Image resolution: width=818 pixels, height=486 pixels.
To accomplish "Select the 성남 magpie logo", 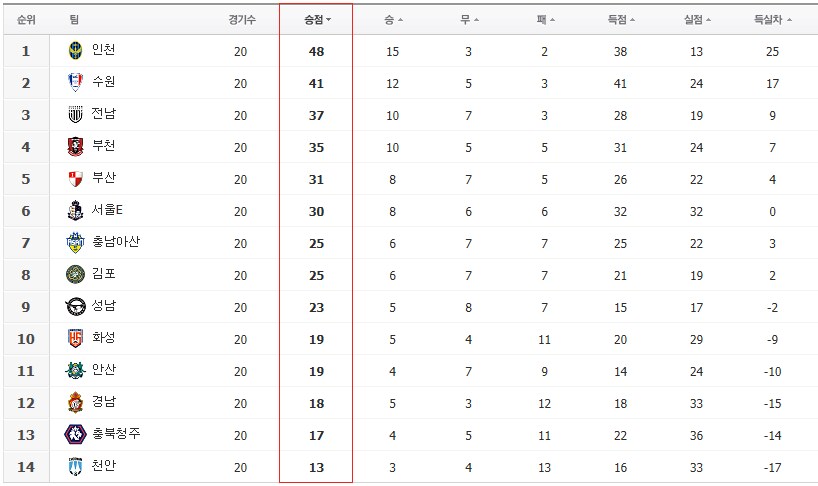I will point(76,307).
